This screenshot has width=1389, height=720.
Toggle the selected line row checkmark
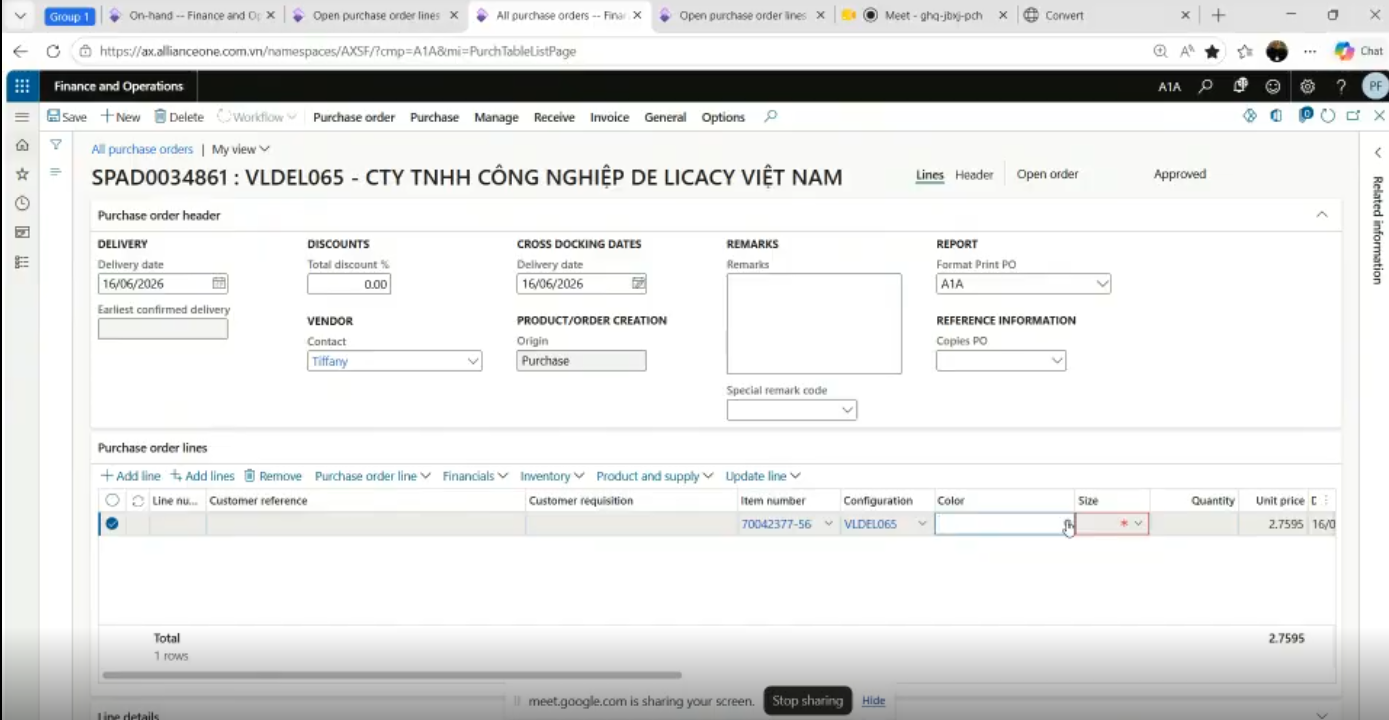[112, 523]
